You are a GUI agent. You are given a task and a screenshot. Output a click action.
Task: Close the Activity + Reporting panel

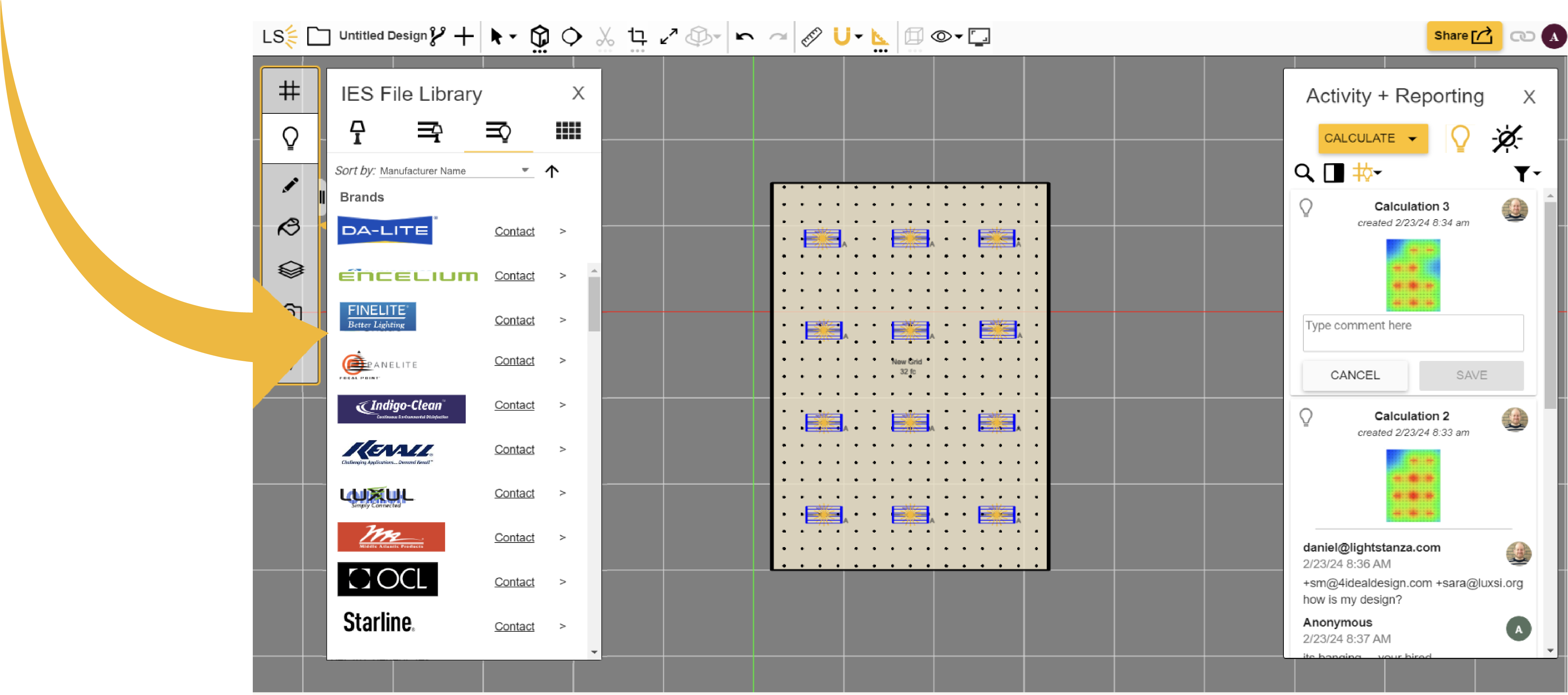coord(1529,96)
